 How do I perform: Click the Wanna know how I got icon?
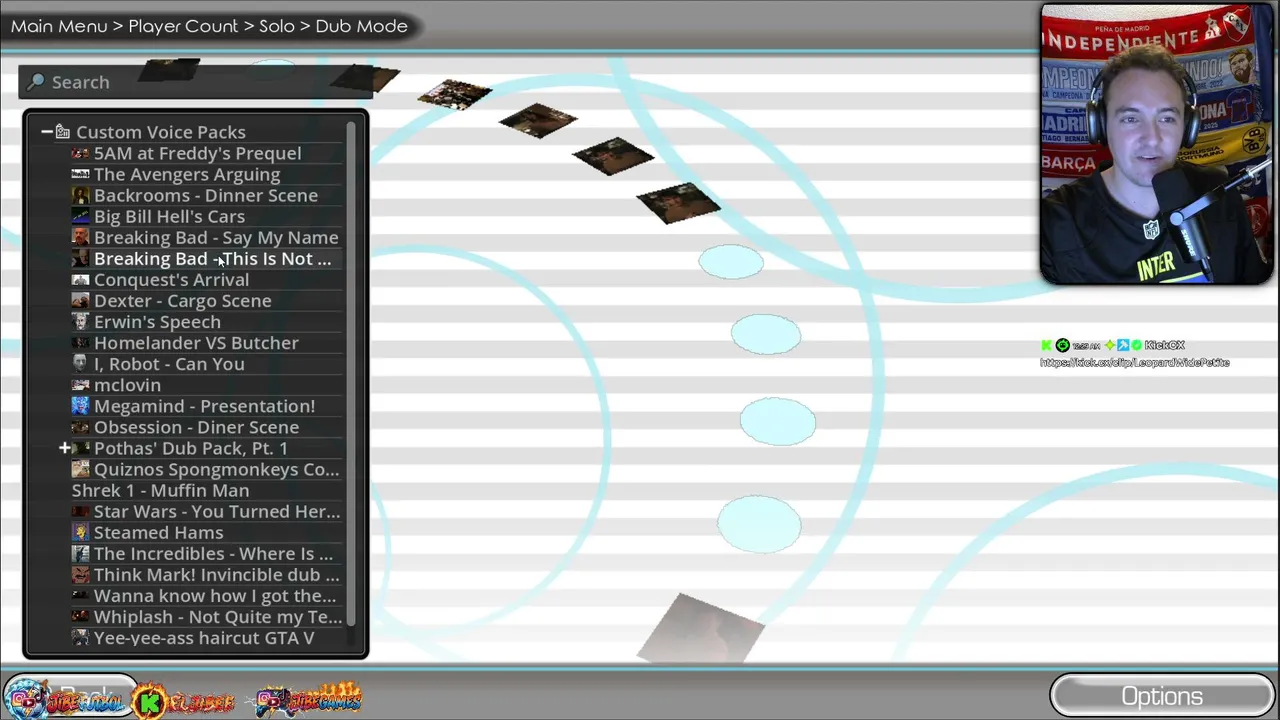pyautogui.click(x=80, y=596)
